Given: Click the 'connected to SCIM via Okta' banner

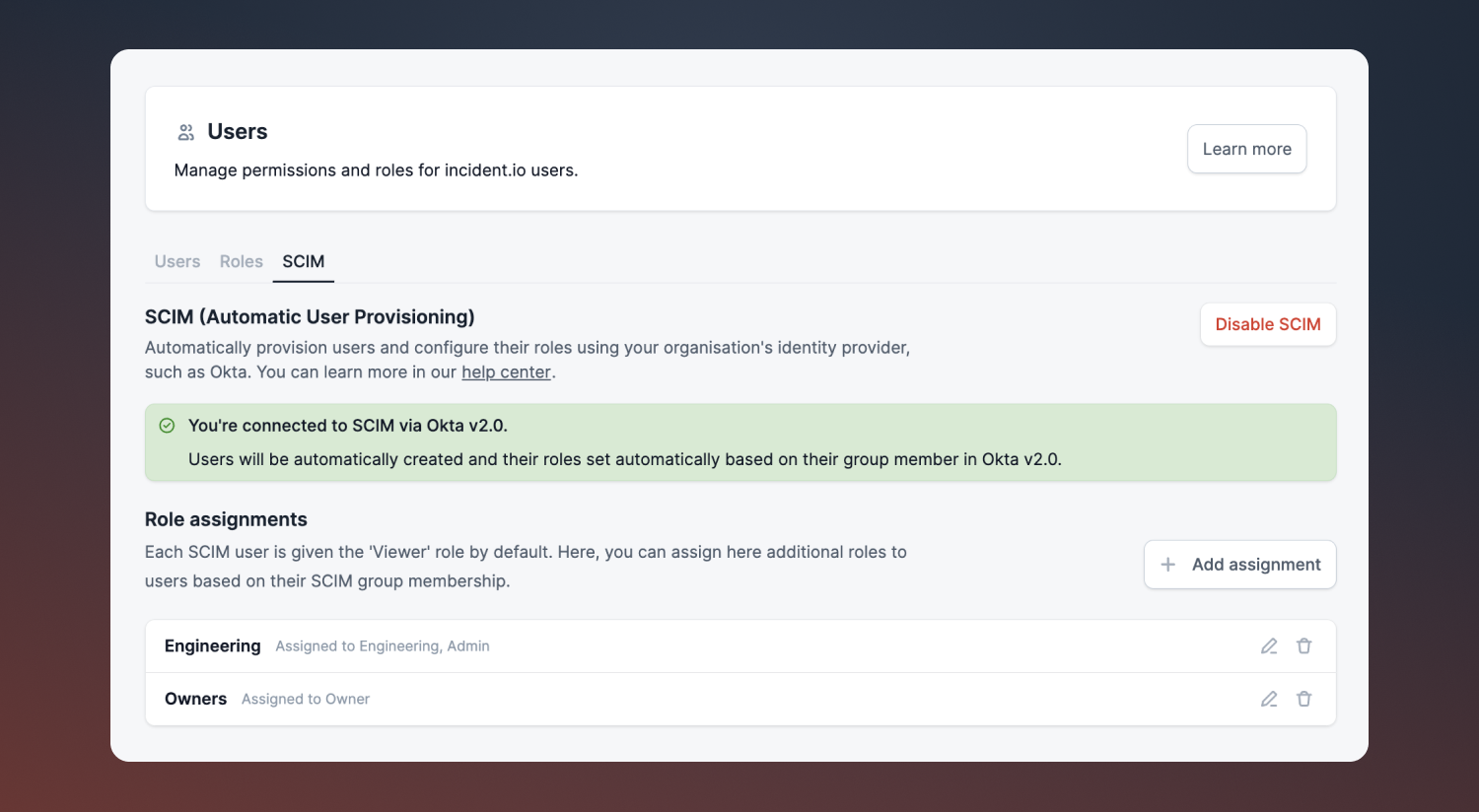Looking at the screenshot, I should [x=739, y=442].
